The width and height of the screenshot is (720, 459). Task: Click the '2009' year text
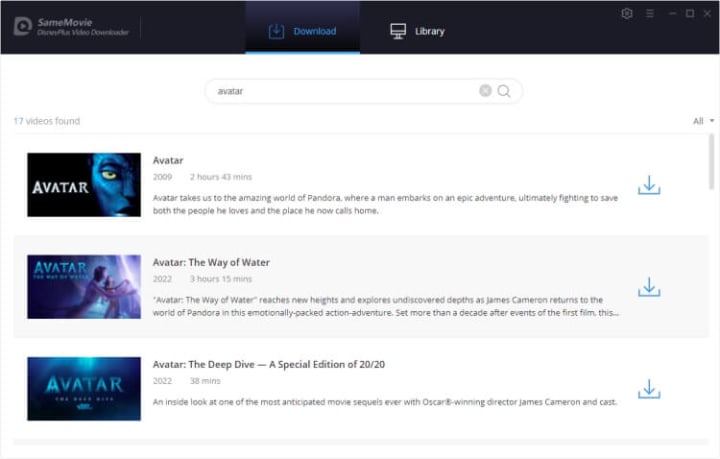coord(163,177)
